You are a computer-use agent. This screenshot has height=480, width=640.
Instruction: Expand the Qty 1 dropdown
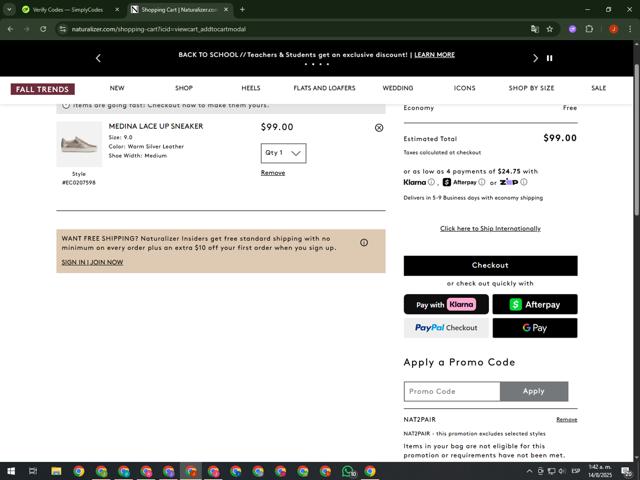click(x=283, y=153)
